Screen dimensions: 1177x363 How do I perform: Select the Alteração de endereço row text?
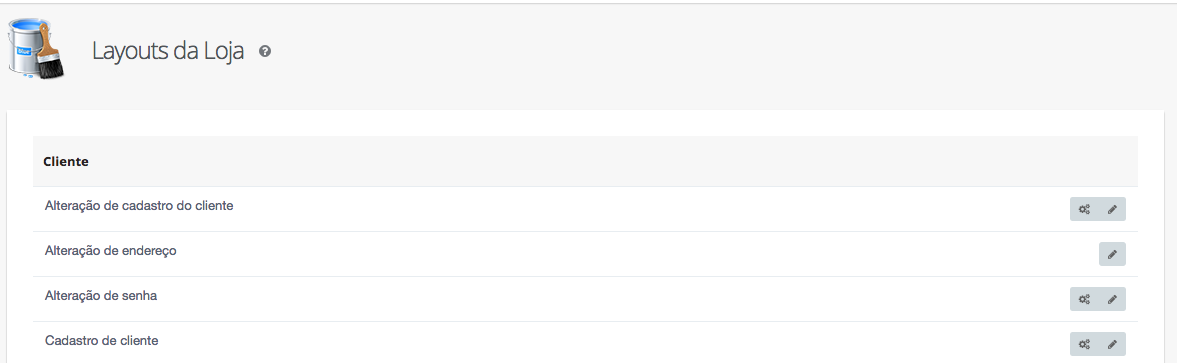tap(110, 250)
